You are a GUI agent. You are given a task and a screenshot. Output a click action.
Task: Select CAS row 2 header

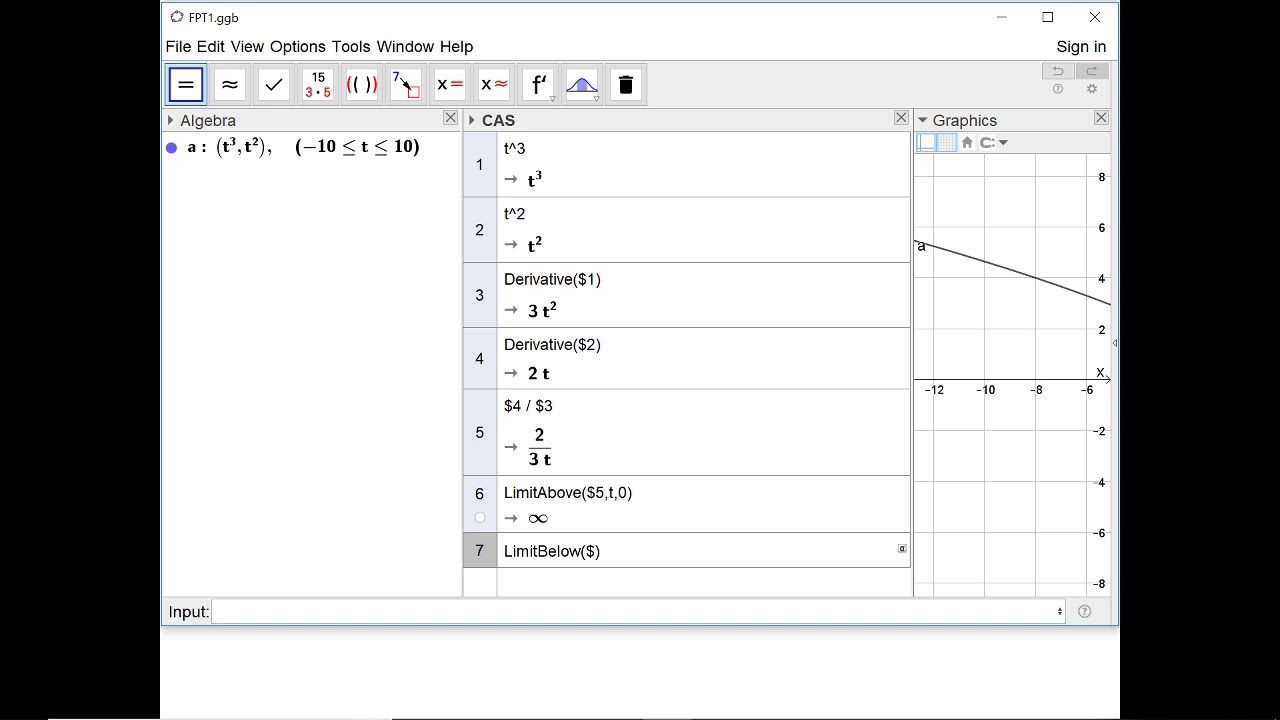480,230
